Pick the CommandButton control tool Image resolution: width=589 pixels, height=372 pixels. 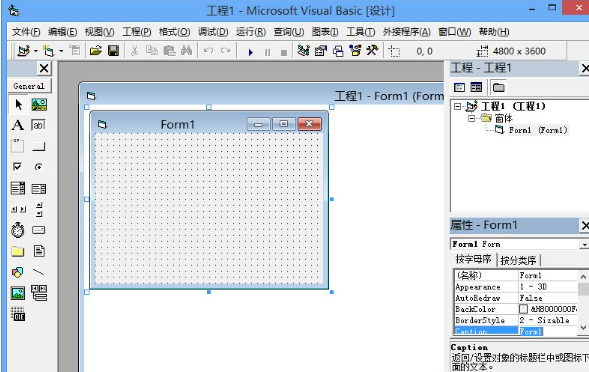click(38, 147)
